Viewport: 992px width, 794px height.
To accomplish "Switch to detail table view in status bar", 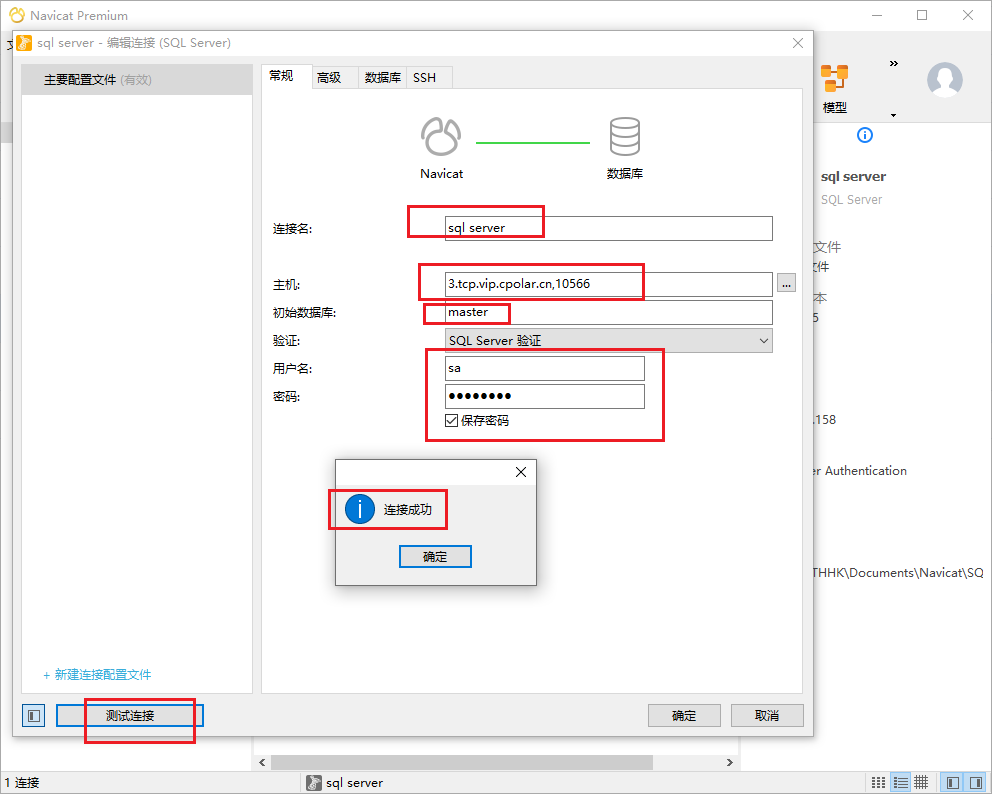I will (x=921, y=782).
